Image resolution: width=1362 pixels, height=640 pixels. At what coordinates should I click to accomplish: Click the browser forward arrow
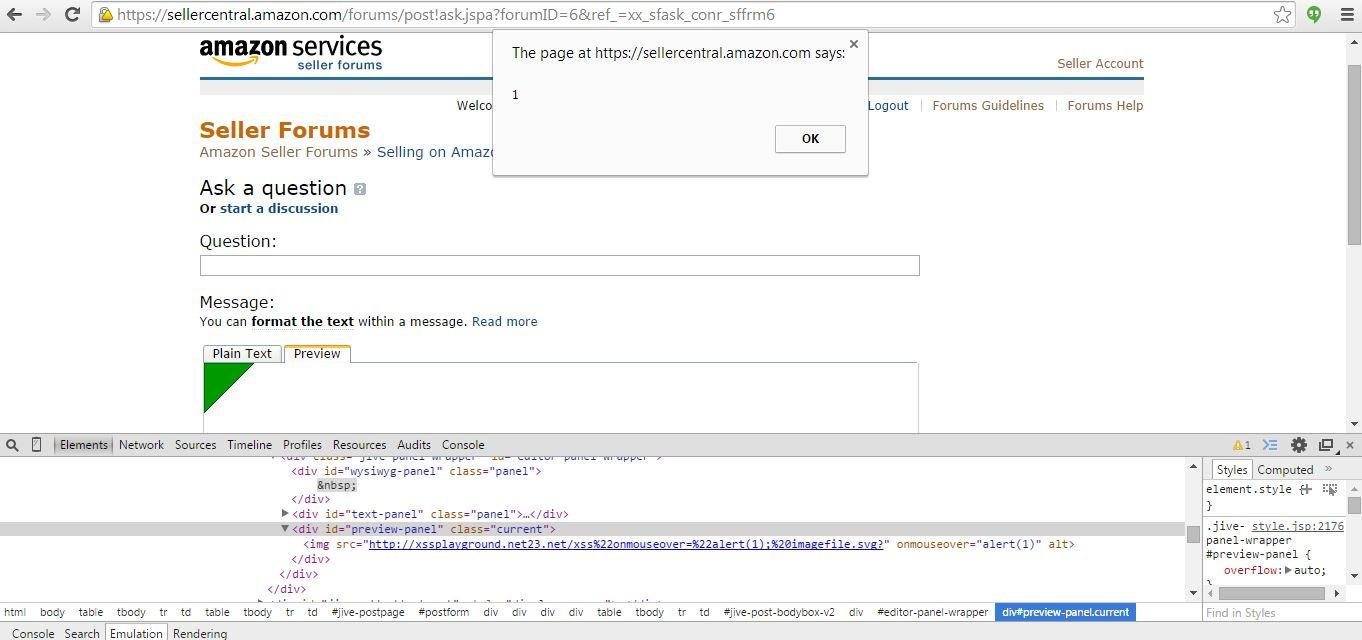click(x=43, y=14)
